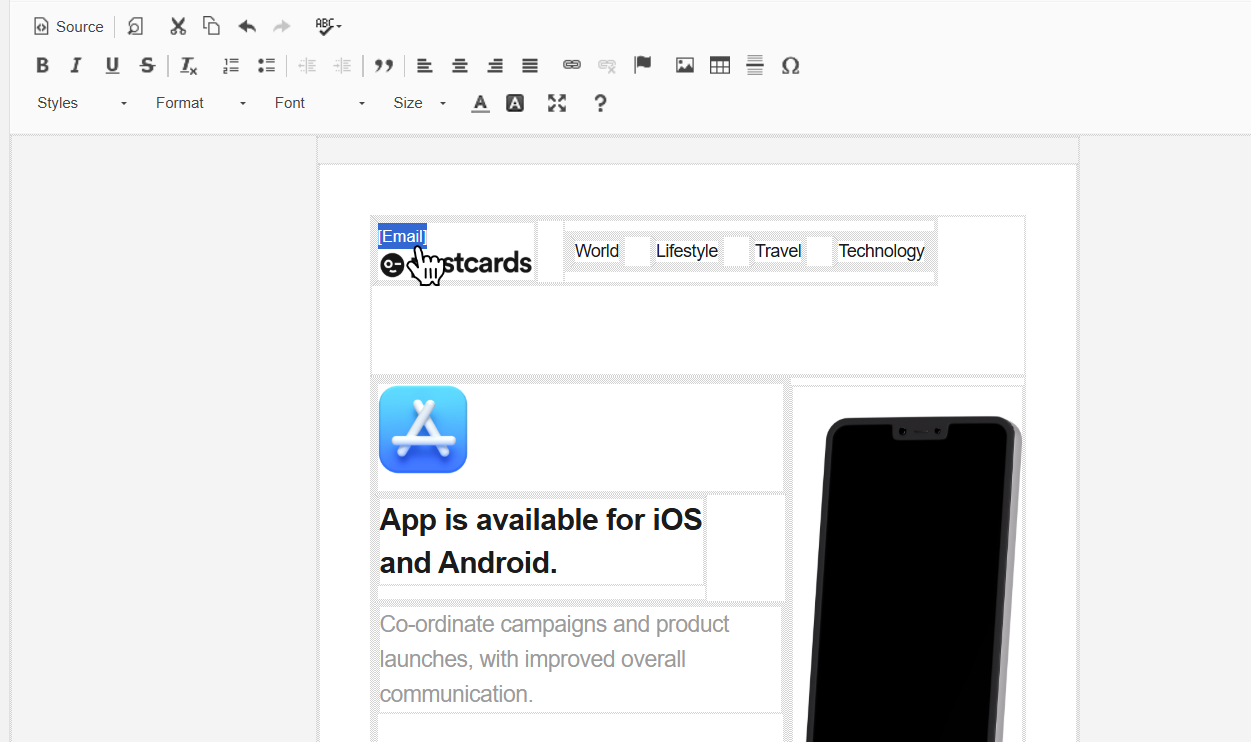The height and width of the screenshot is (742, 1251).
Task: Insert a numbered list
Action: tap(231, 65)
